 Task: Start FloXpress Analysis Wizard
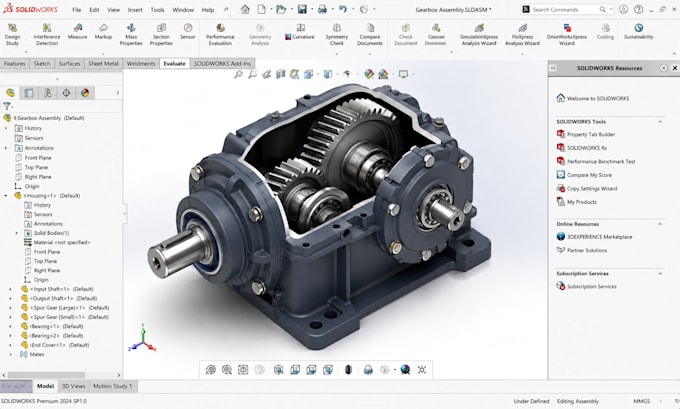tap(522, 34)
